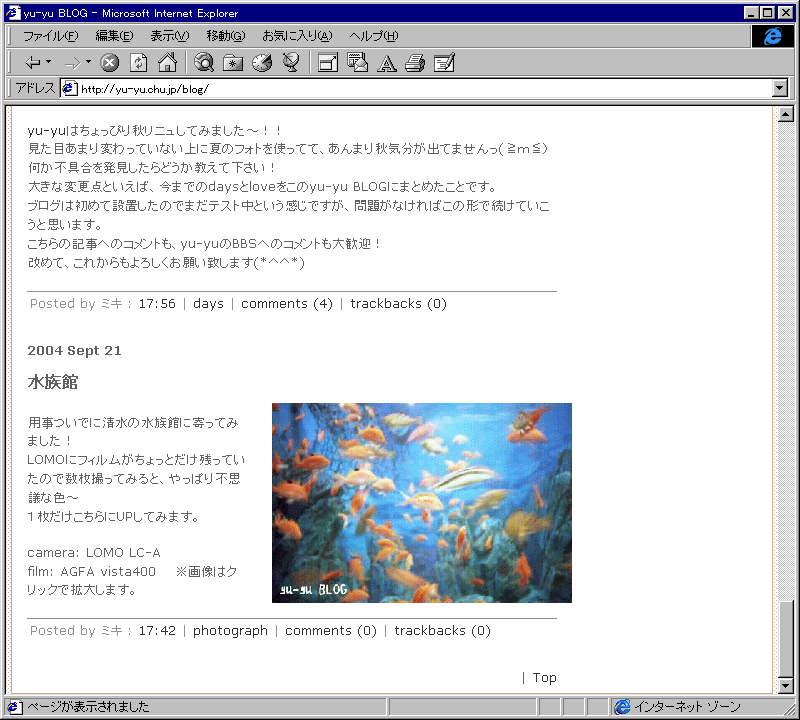Viewport: 800px width, 720px height.
Task: Open the days category link
Action: [x=208, y=304]
